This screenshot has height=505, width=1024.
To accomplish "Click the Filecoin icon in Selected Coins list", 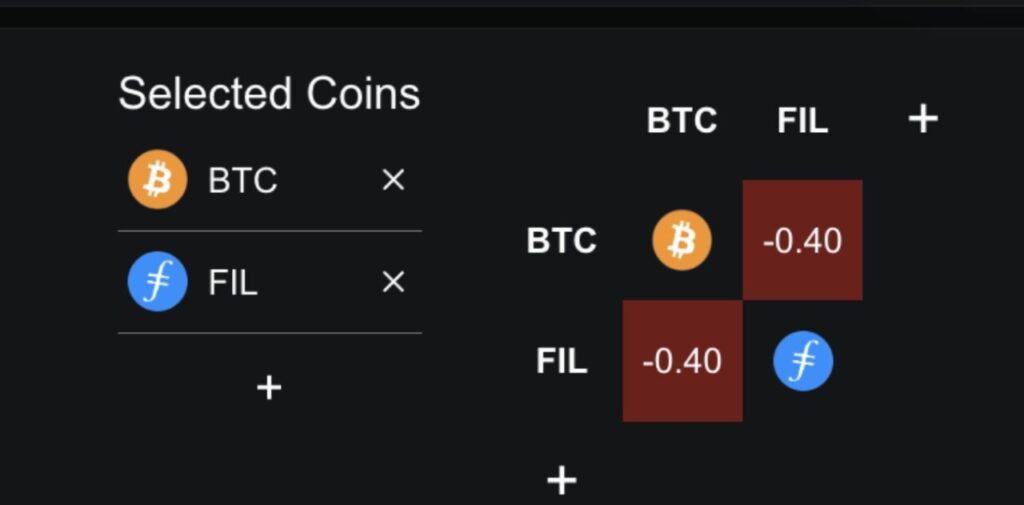I will [157, 282].
